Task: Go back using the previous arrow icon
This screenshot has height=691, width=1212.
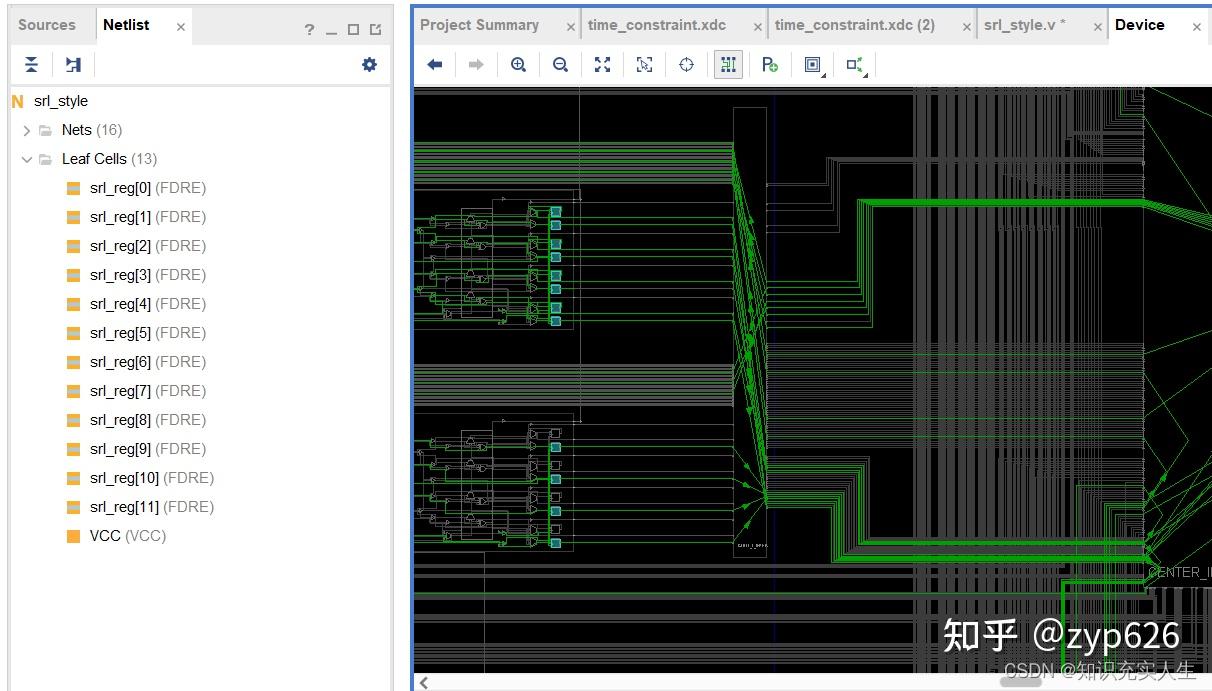Action: pyautogui.click(x=434, y=65)
